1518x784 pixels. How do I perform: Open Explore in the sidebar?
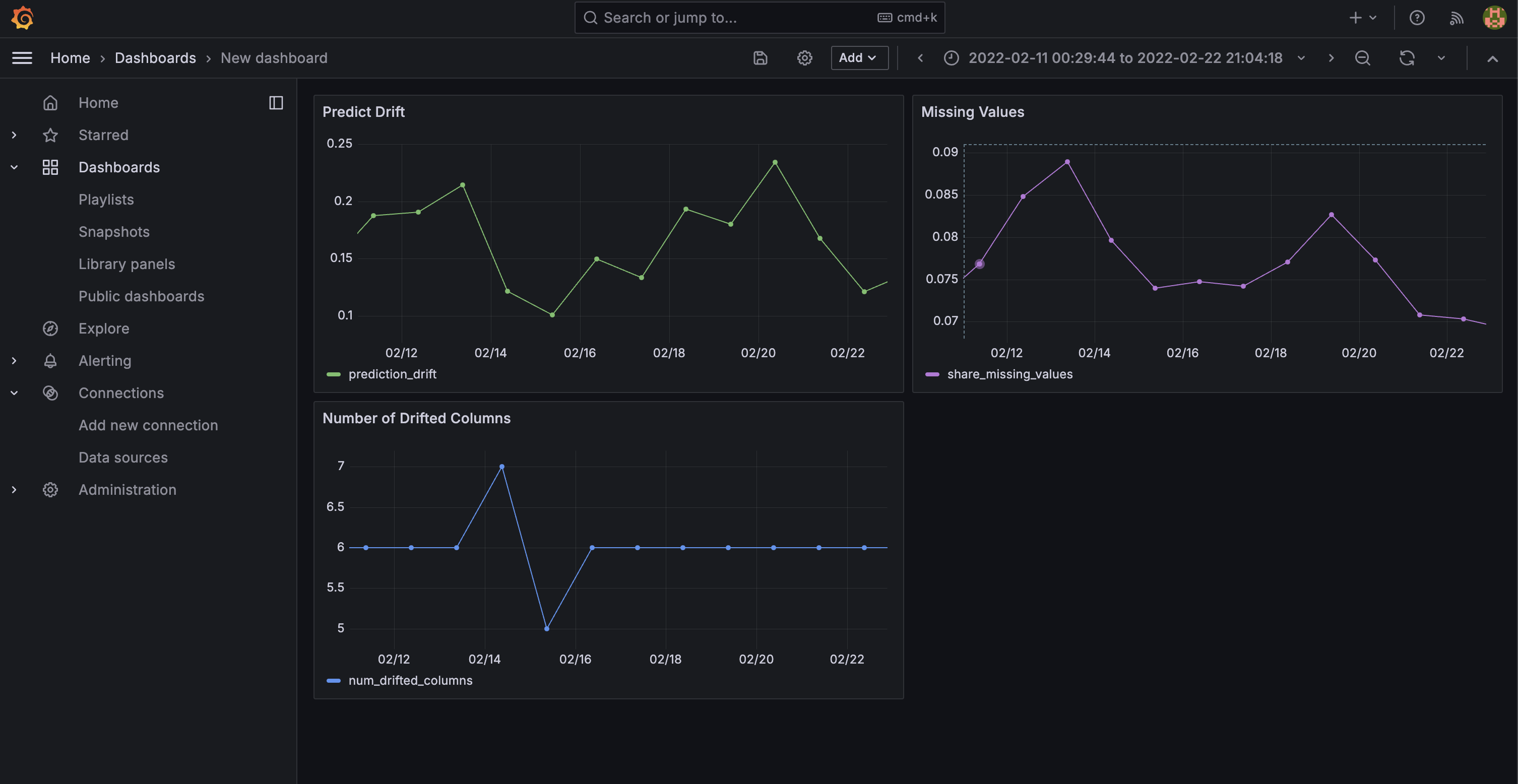[x=104, y=328]
